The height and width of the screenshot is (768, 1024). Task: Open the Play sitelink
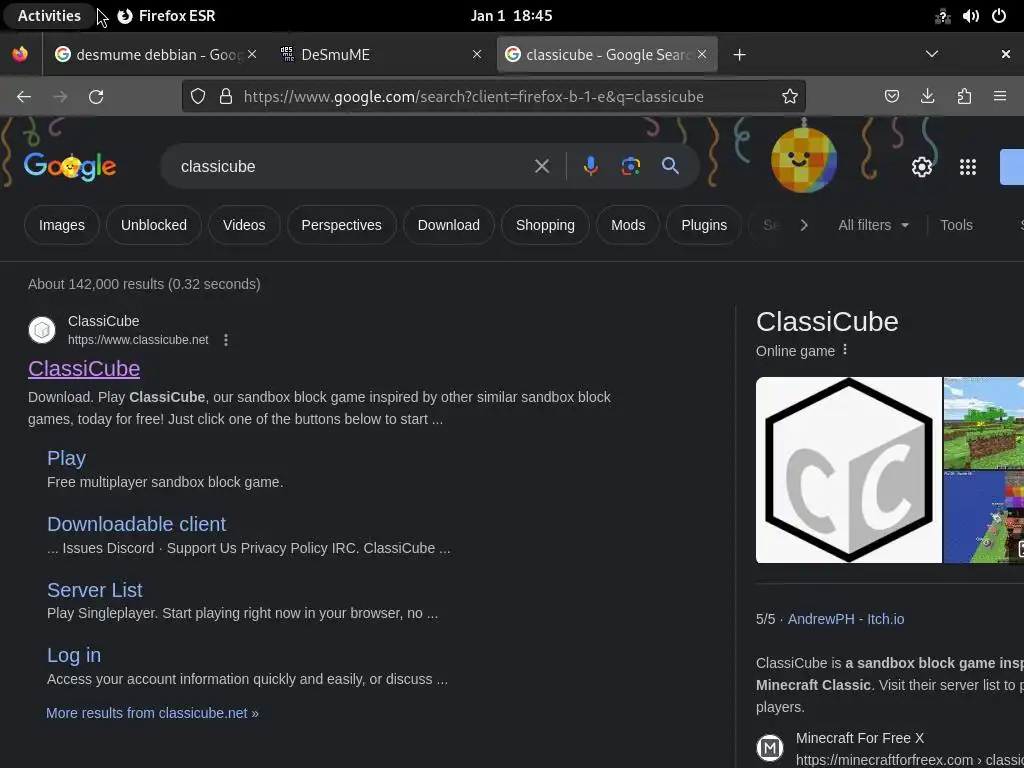[67, 458]
